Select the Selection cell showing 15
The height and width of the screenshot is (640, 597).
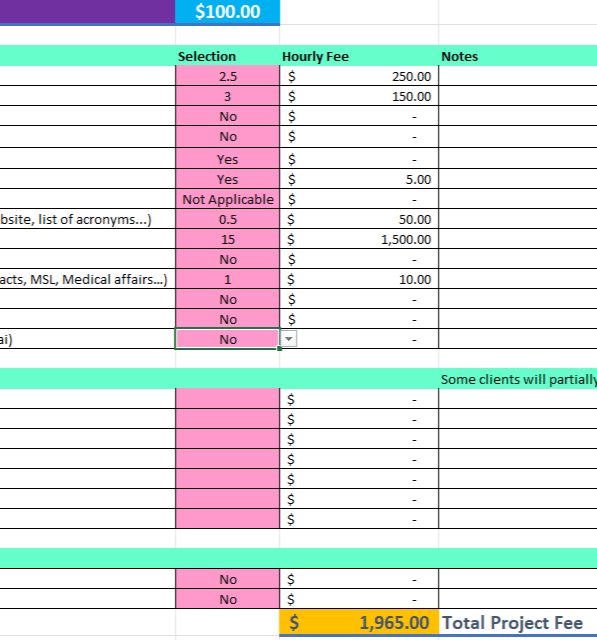tap(228, 239)
